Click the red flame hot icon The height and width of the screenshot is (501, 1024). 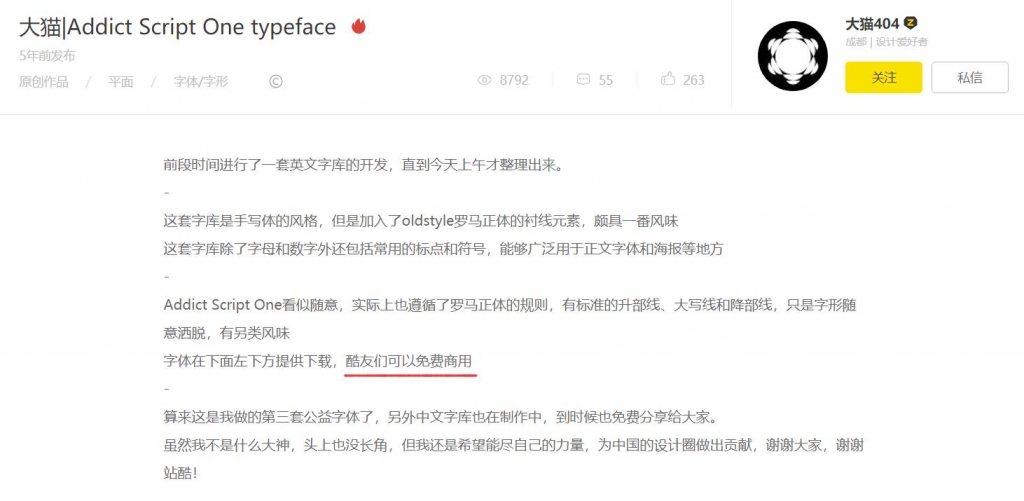pos(359,26)
